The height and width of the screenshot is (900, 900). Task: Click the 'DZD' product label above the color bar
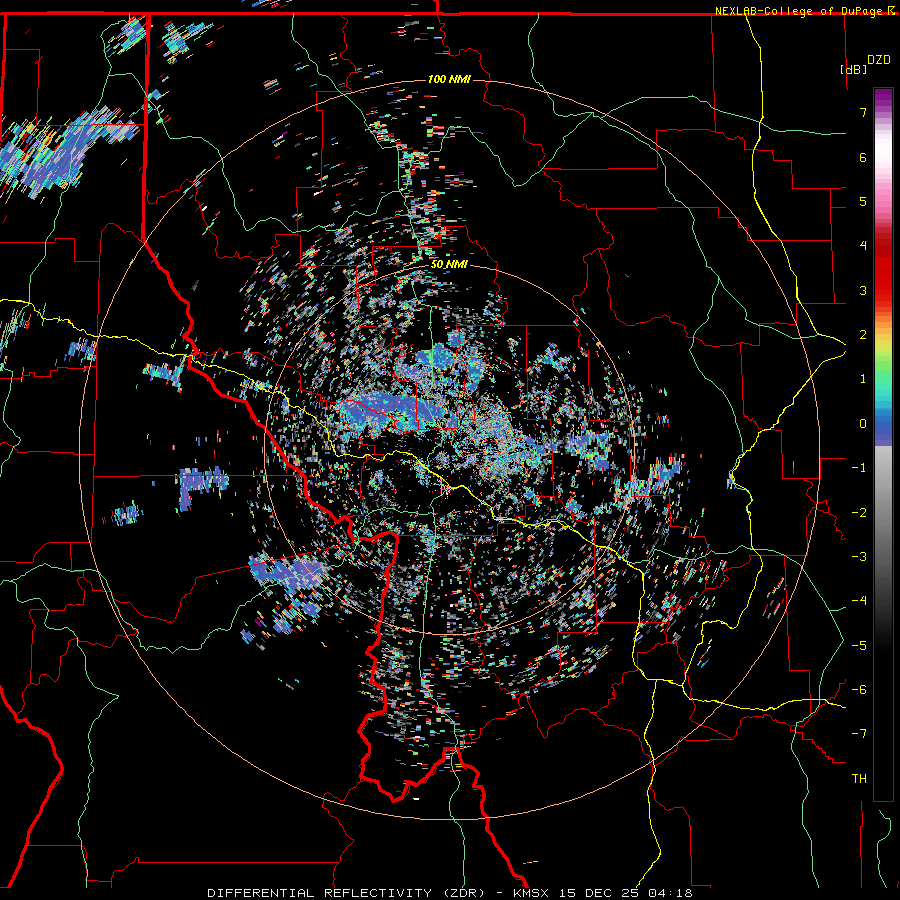pos(879,60)
